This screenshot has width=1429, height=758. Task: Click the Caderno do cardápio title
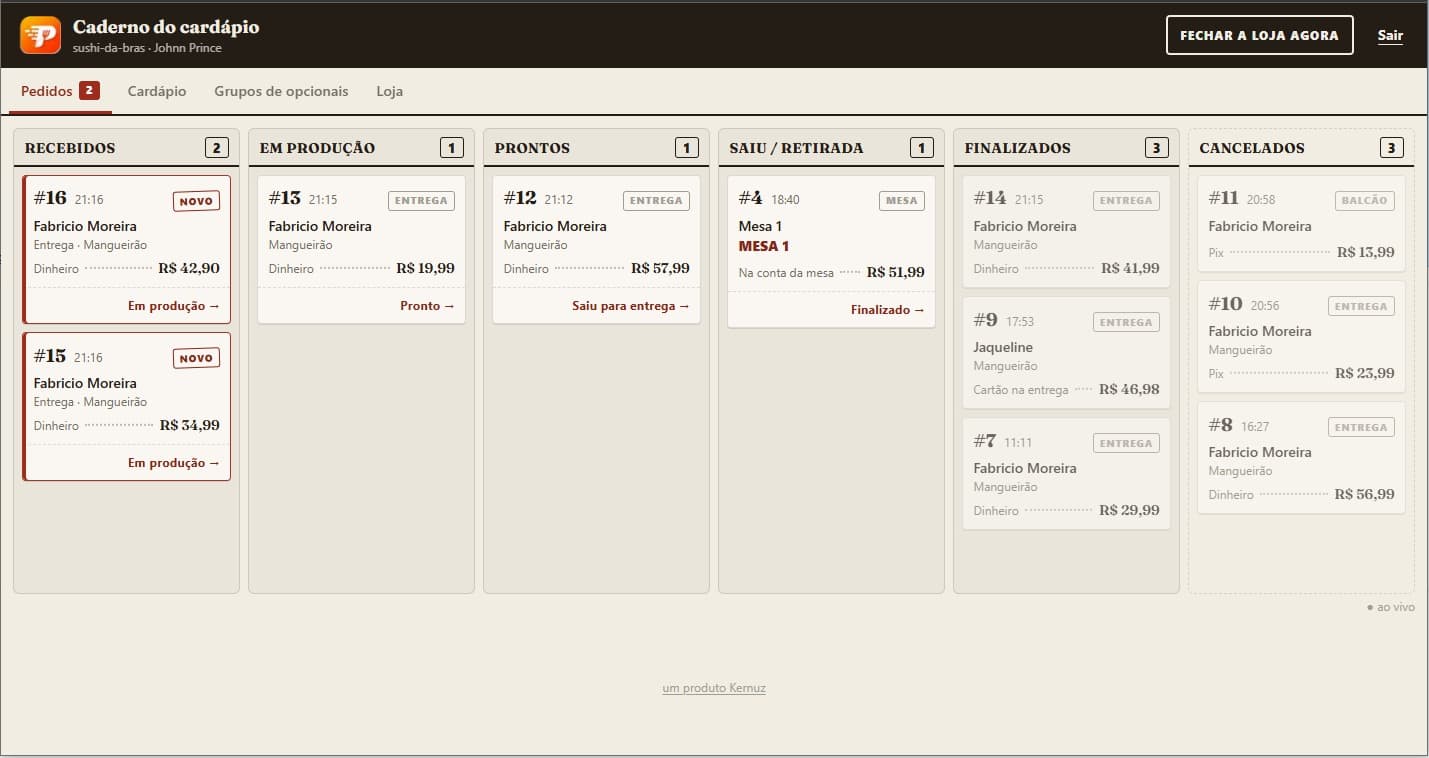coord(166,27)
